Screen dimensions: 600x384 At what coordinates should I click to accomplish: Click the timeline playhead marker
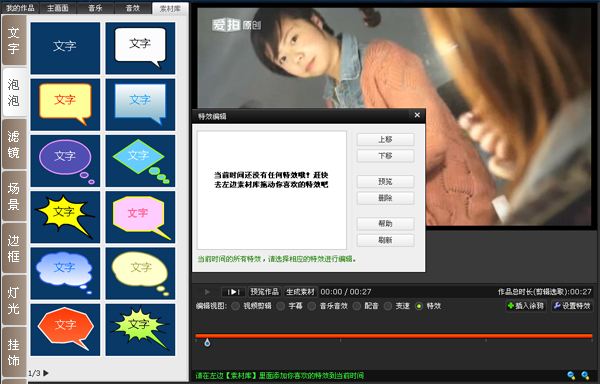pyautogui.click(x=207, y=342)
